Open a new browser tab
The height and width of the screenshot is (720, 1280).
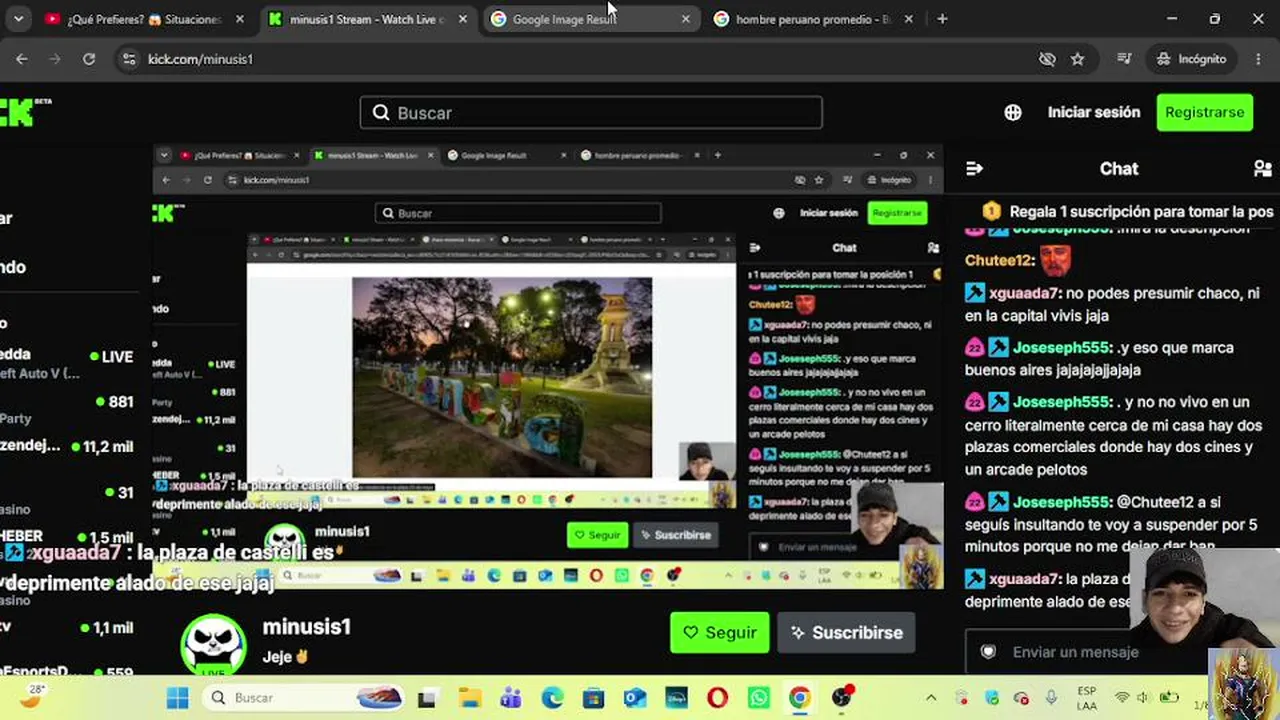coord(942,19)
